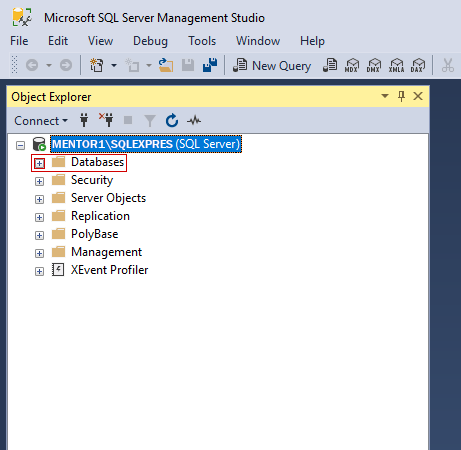Open the Tools menu

[202, 41]
